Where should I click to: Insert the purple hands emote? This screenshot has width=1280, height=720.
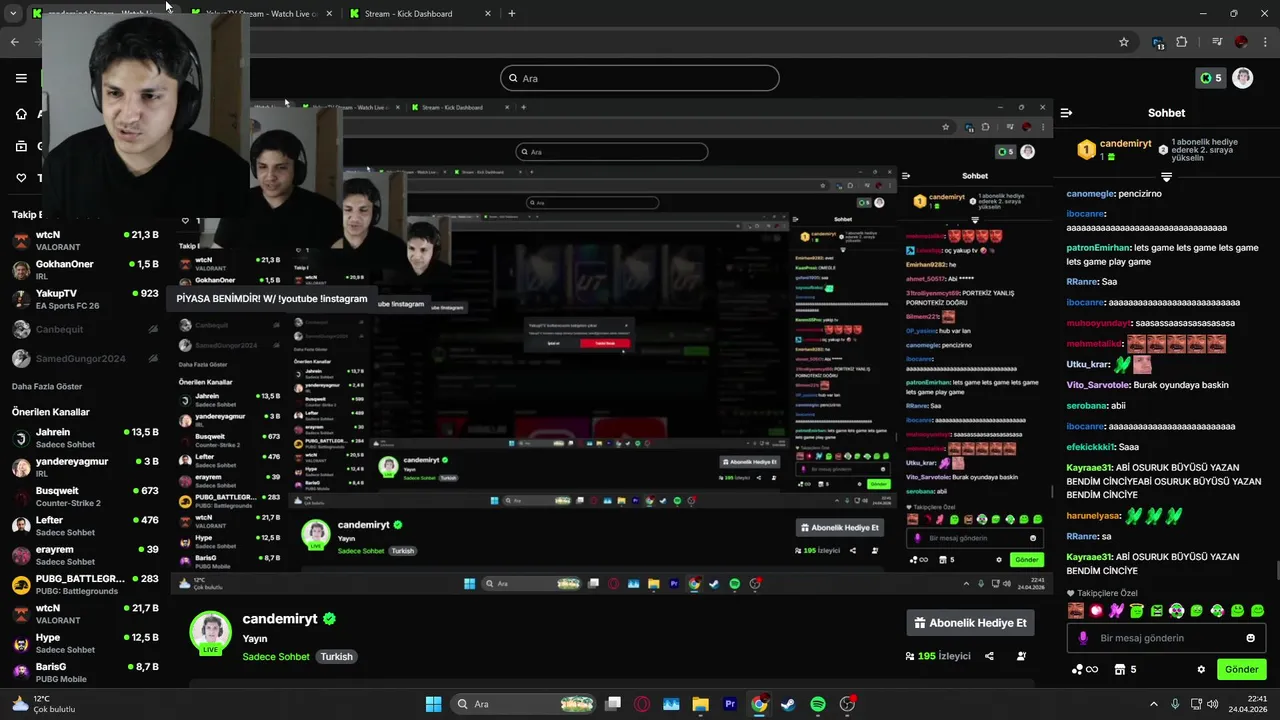[1116, 611]
